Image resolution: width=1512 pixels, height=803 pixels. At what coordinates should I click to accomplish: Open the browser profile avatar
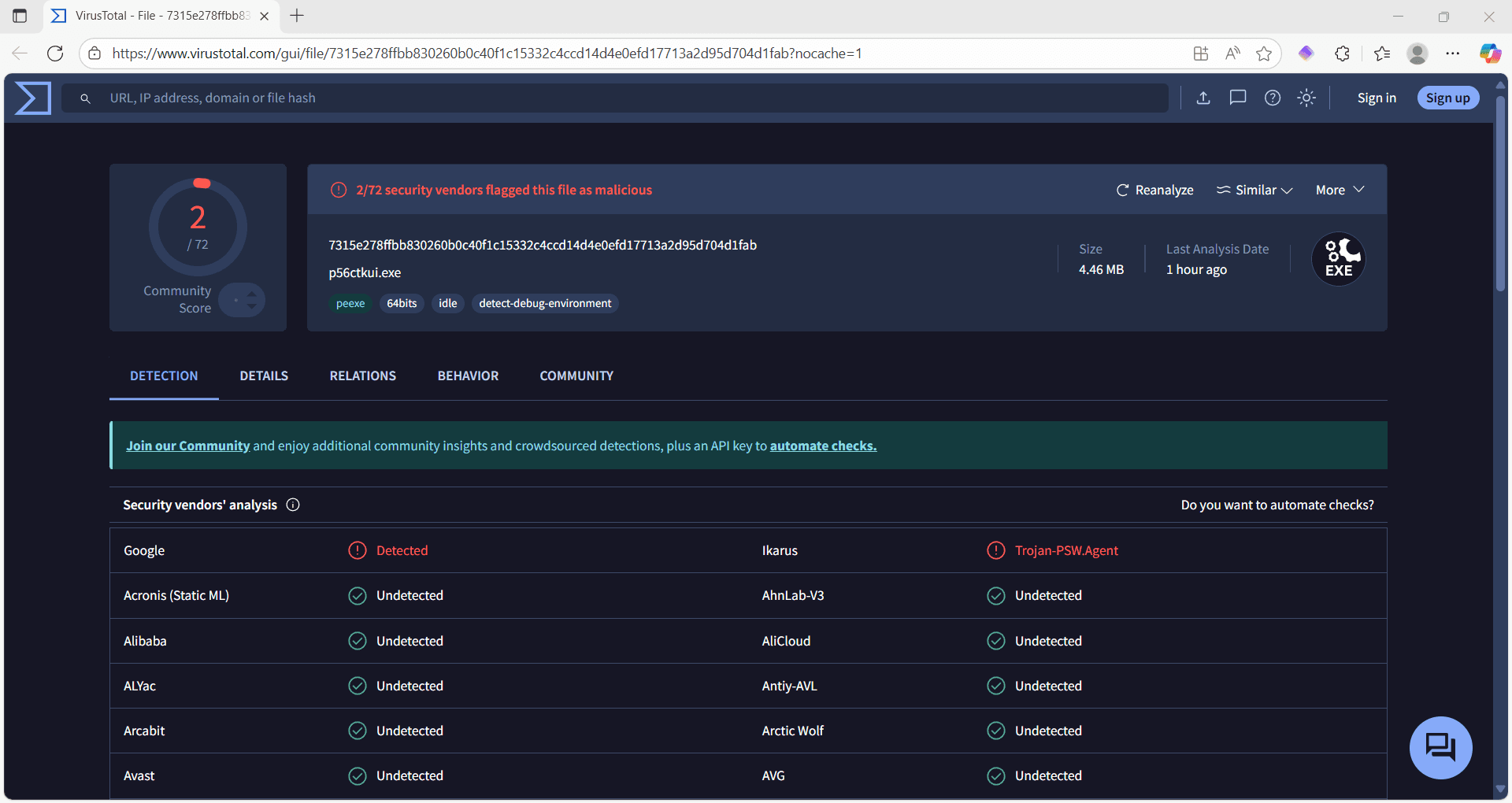(1417, 54)
